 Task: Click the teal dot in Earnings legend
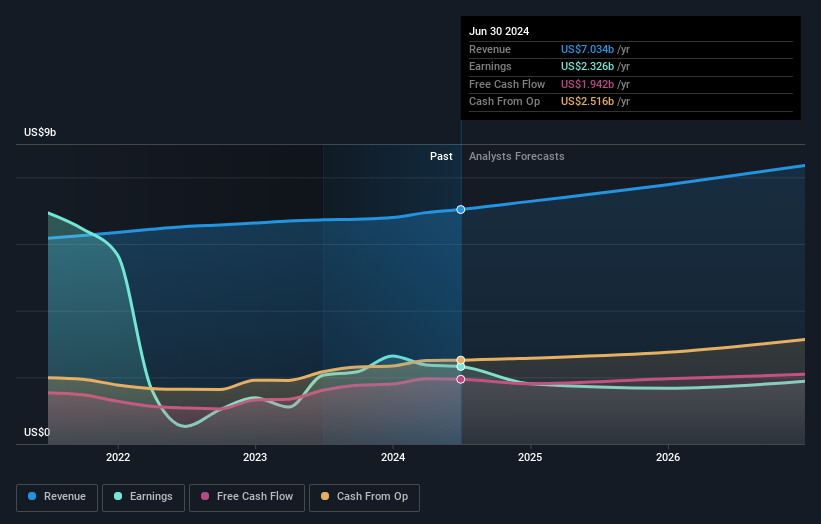tap(119, 497)
